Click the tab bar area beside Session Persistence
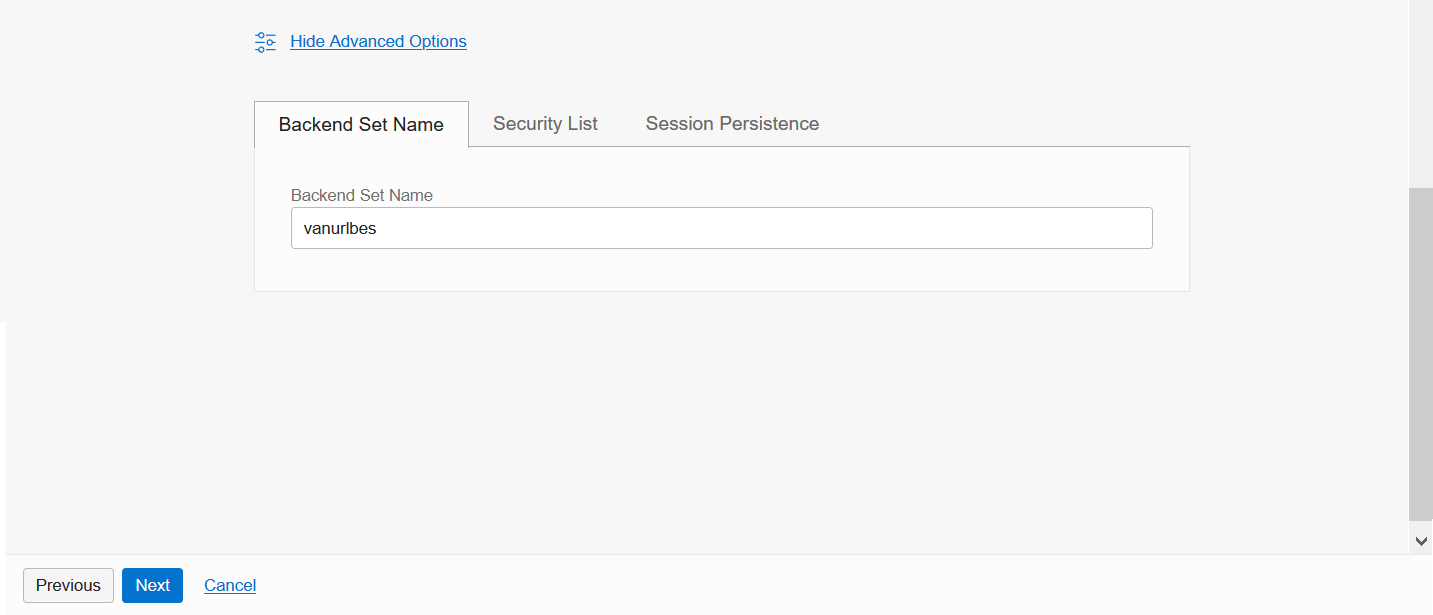This screenshot has height=615, width=1433. point(1000,123)
